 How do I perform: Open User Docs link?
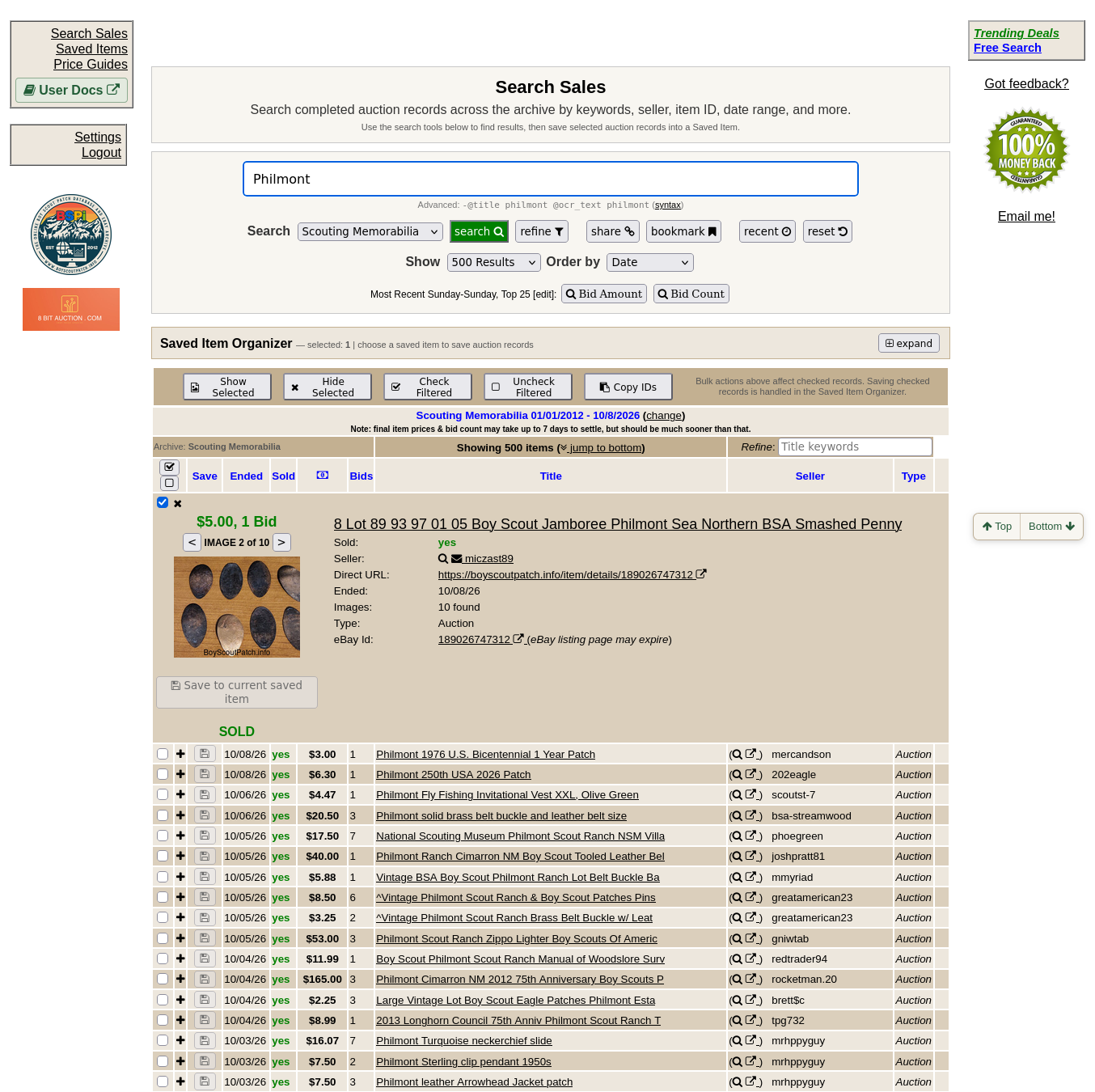click(71, 90)
